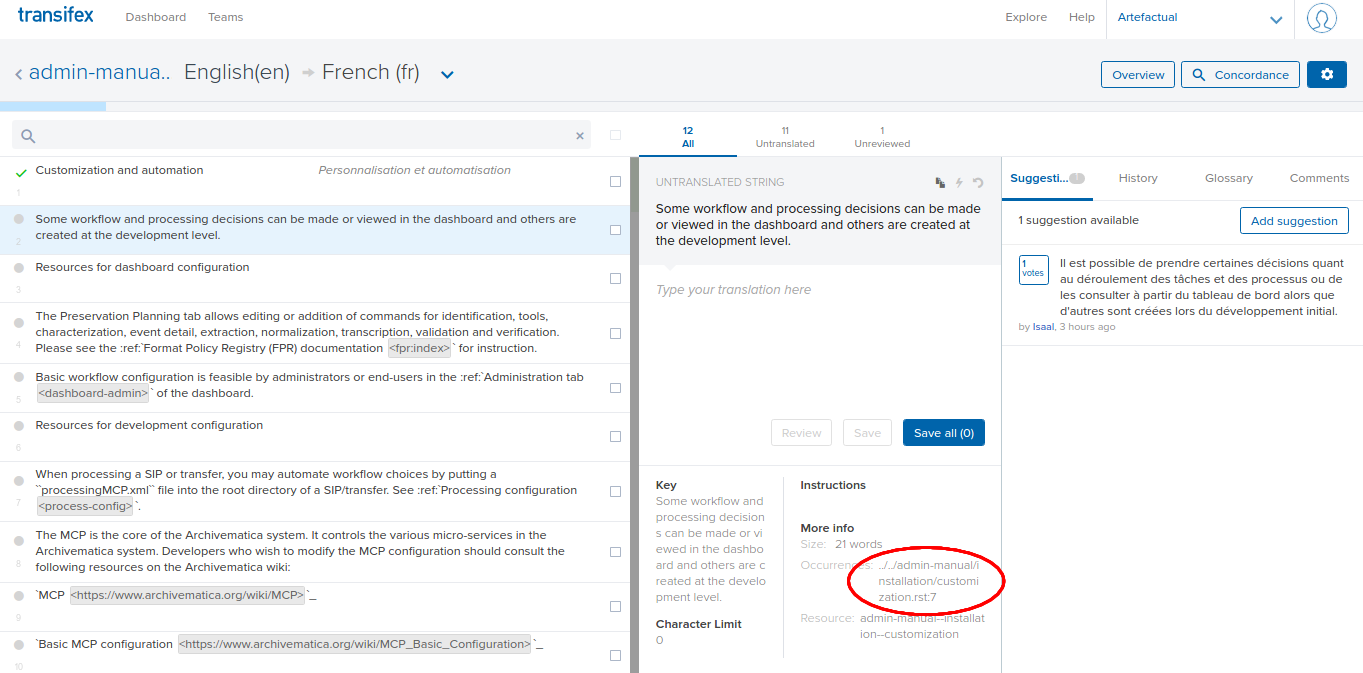Open the Artefactual organization dropdown
Viewport: 1363px width, 673px height.
1275,19
